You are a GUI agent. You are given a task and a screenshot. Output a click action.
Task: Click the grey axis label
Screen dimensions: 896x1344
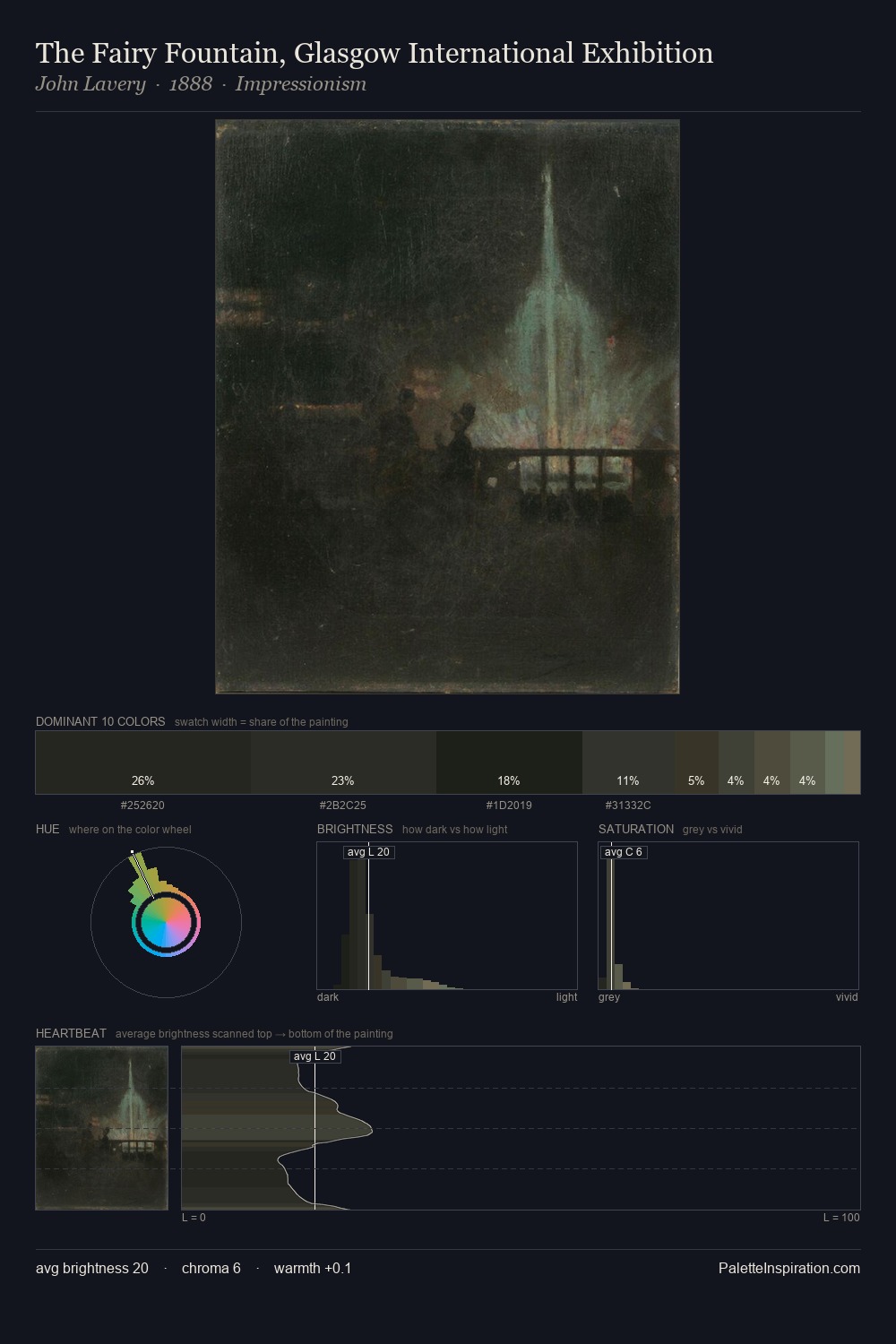(609, 997)
